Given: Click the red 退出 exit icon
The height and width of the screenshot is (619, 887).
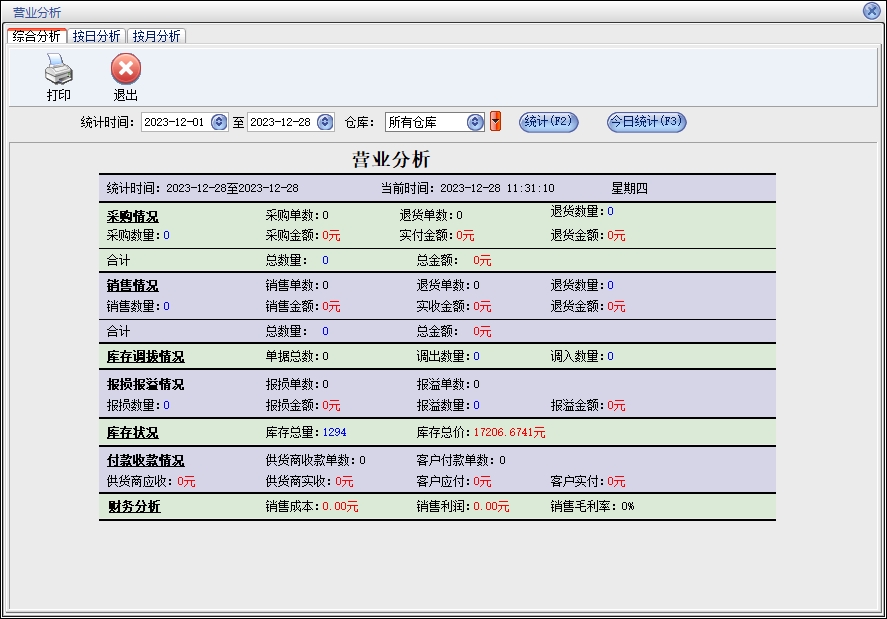Looking at the screenshot, I should [125, 70].
